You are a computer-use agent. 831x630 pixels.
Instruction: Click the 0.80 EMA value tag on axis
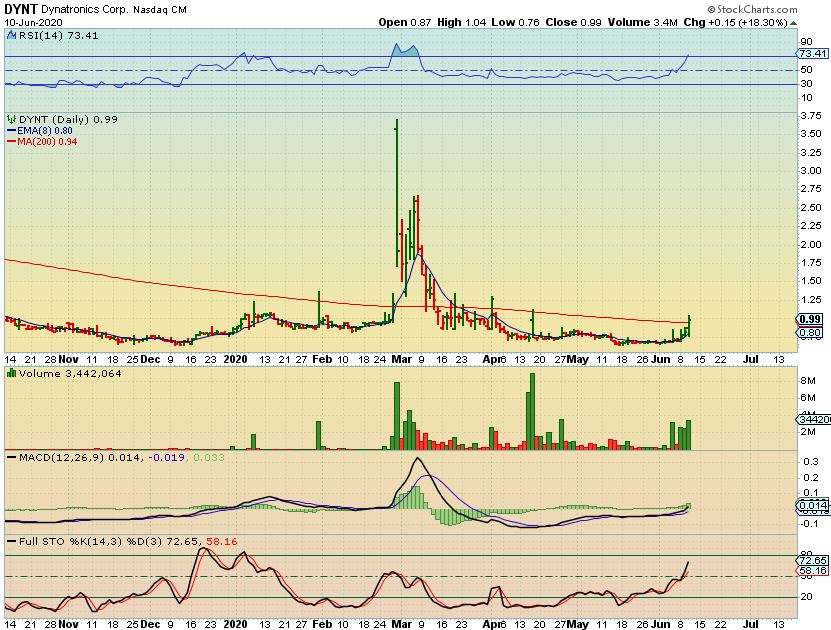[x=810, y=333]
